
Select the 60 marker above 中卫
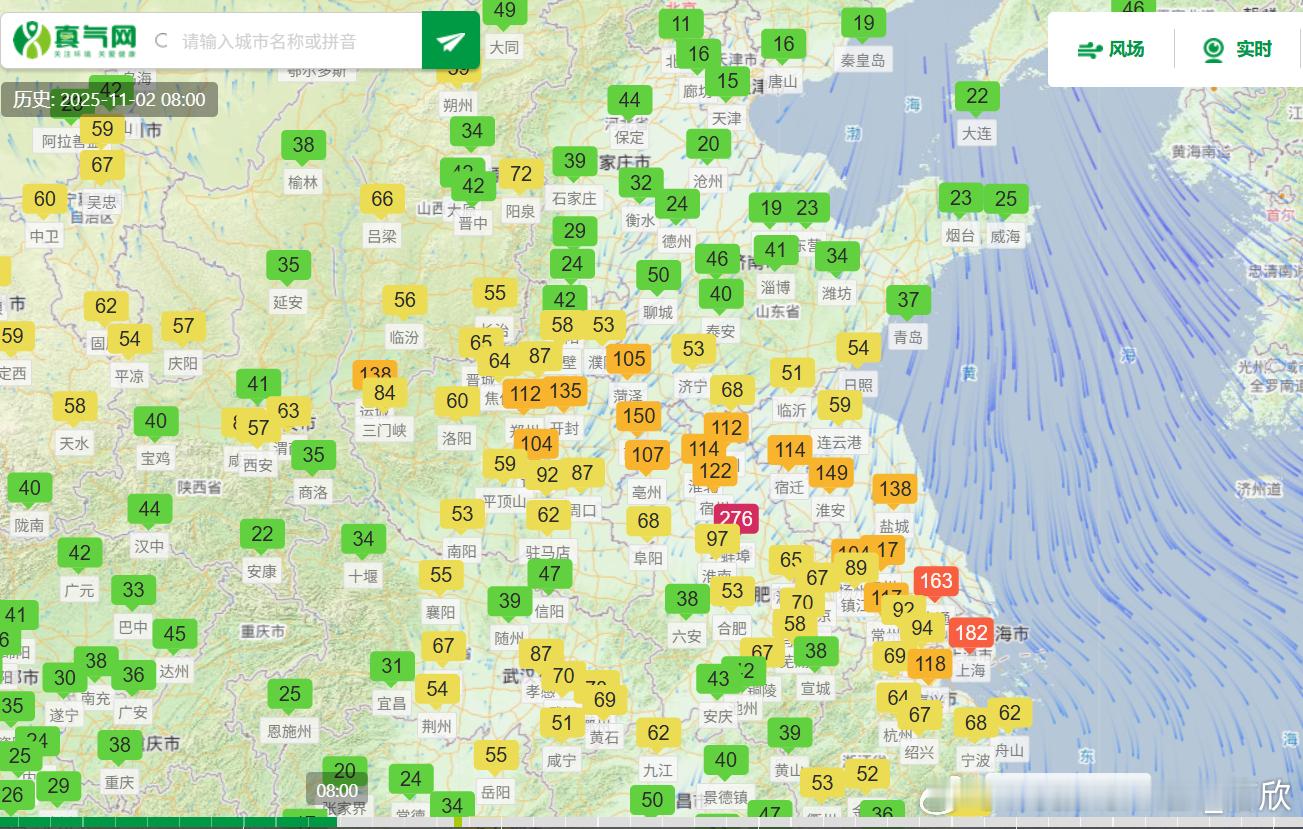[45, 199]
